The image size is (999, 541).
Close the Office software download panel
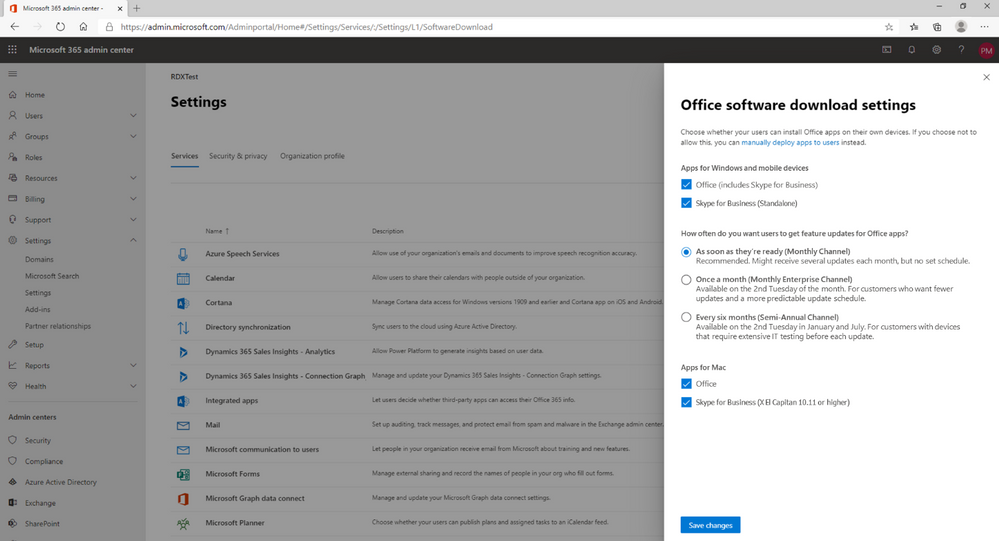986,77
